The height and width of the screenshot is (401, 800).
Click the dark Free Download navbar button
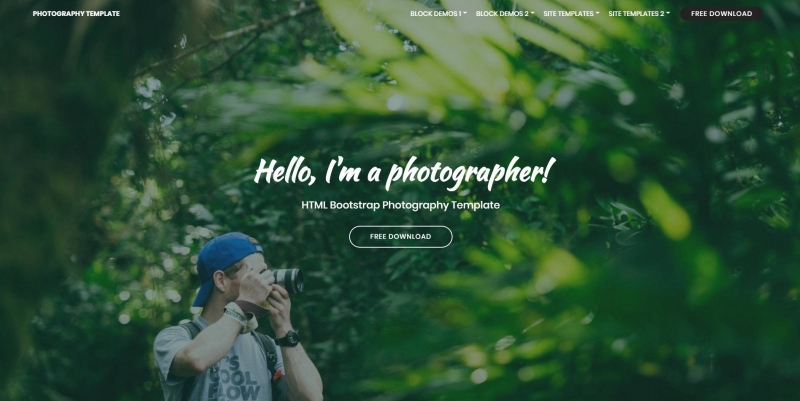(721, 14)
